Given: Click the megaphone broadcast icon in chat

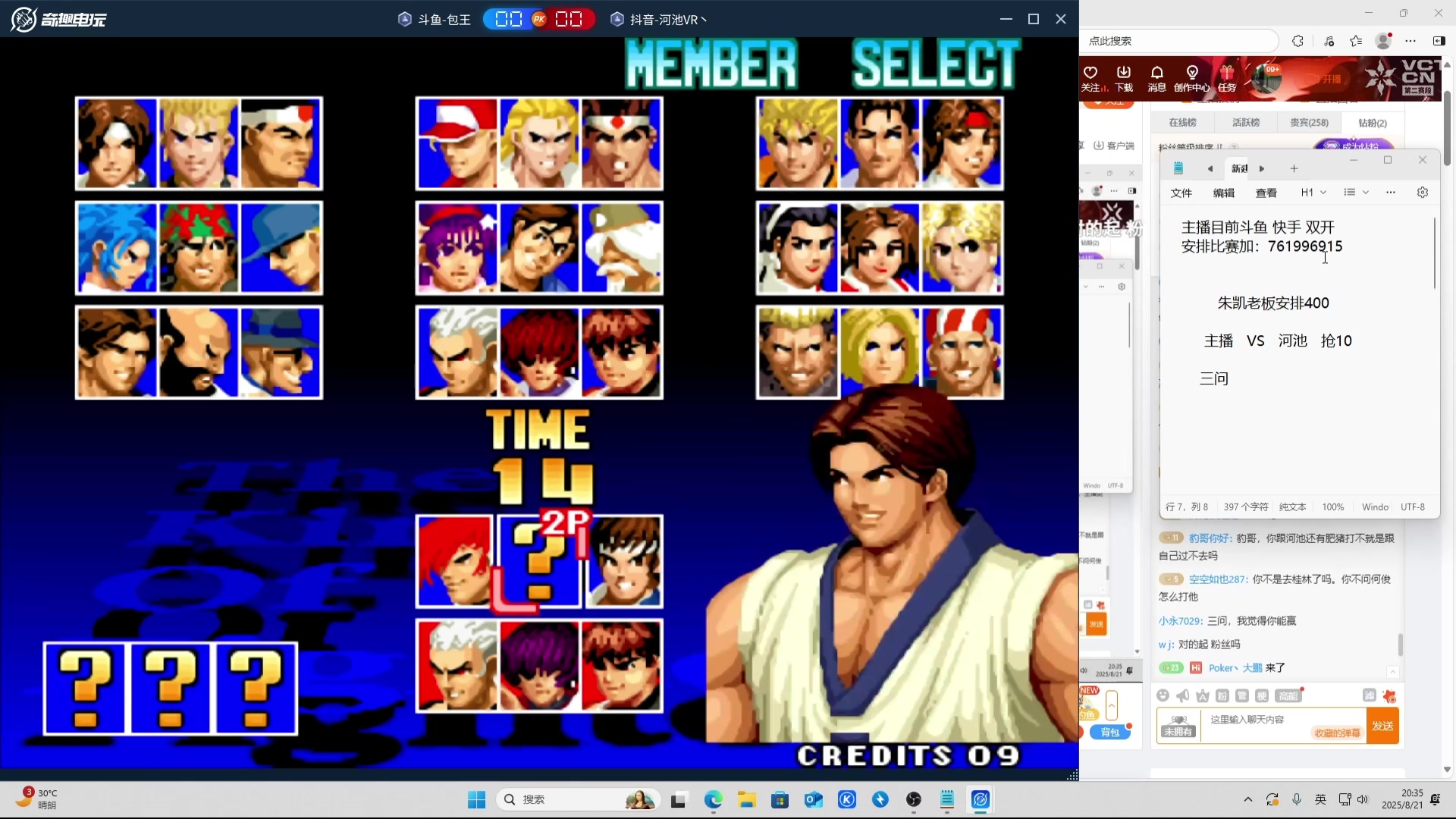Looking at the screenshot, I should tap(1182, 696).
